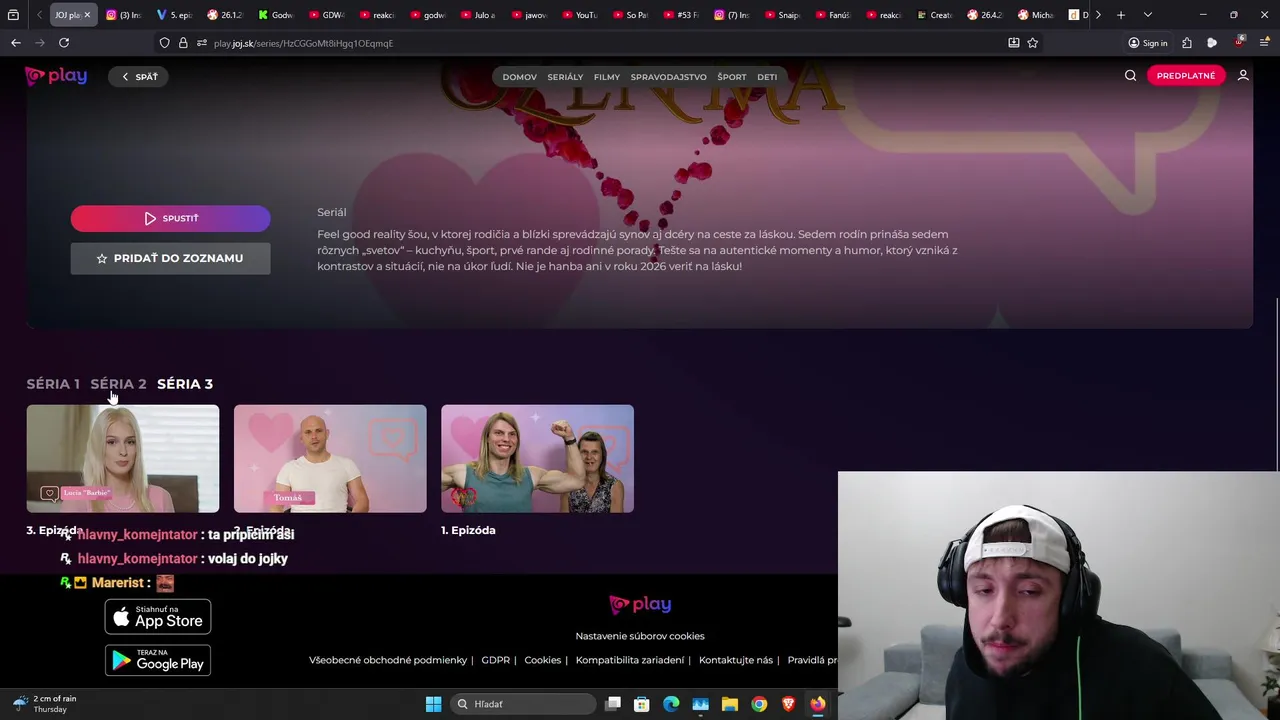This screenshot has width=1280, height=720.
Task: Click the padlock site info icon
Action: click(x=183, y=43)
